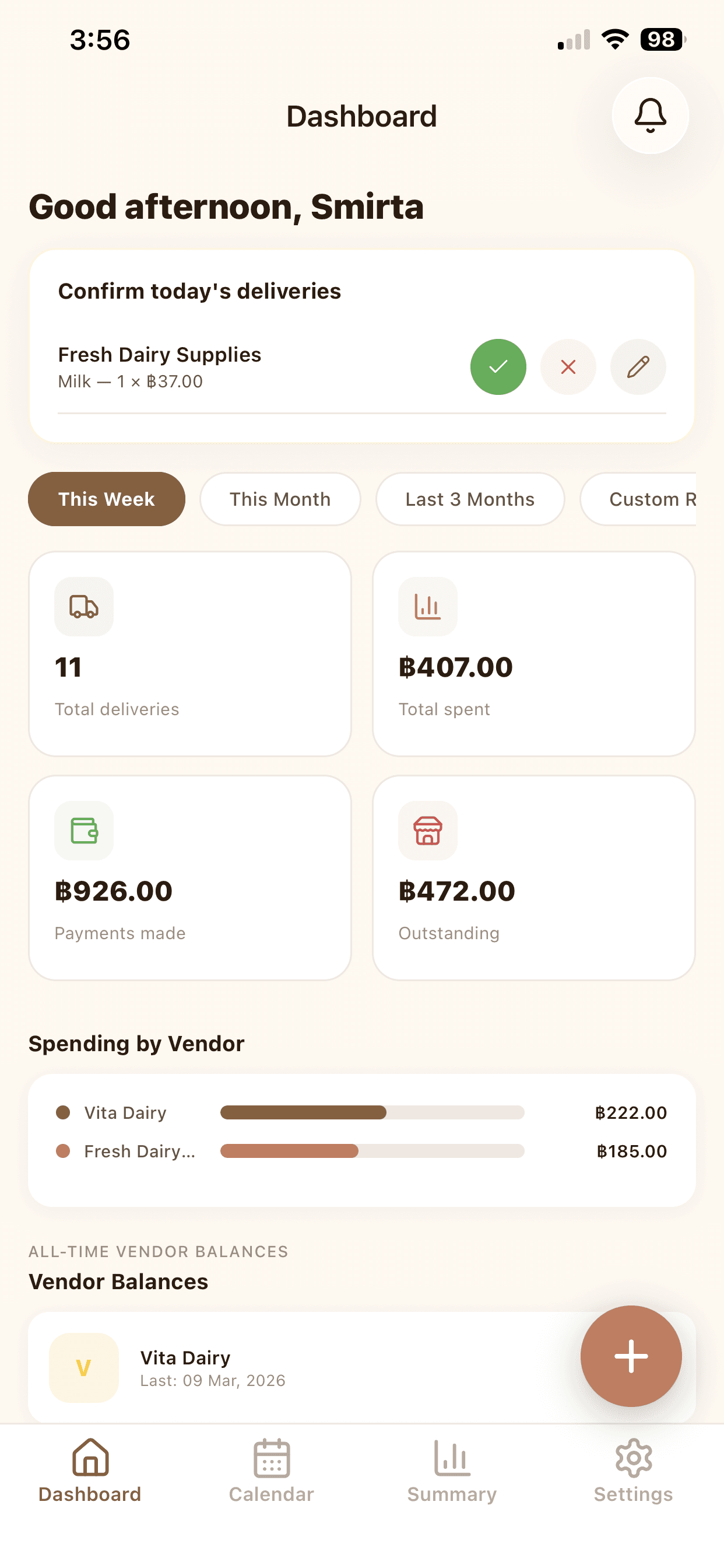724x1568 pixels.
Task: Select the Last 3 Months filter
Action: click(470, 499)
